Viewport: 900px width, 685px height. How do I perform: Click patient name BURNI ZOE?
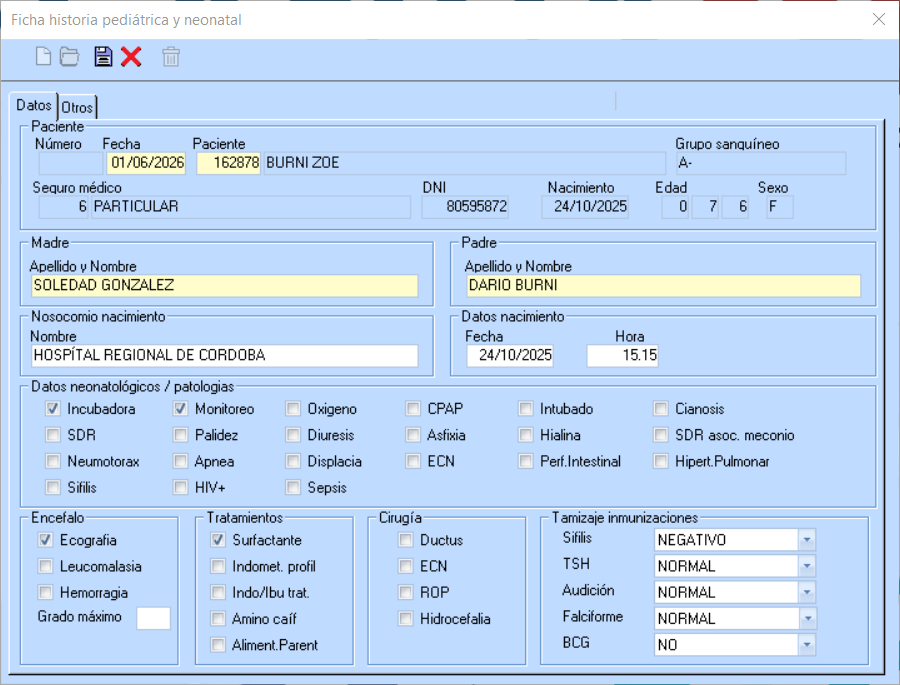464,162
